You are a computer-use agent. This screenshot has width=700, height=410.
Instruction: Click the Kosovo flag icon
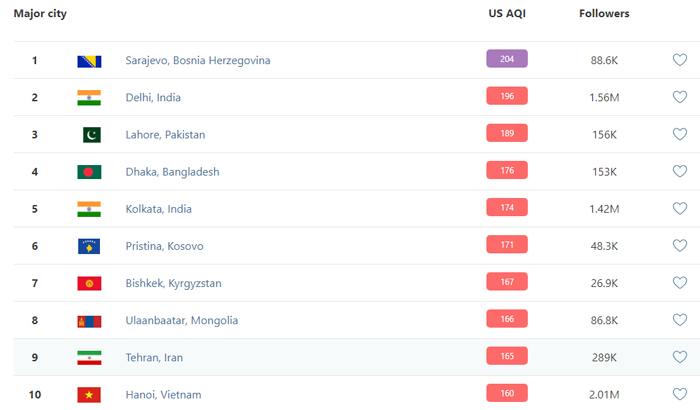[x=89, y=246]
